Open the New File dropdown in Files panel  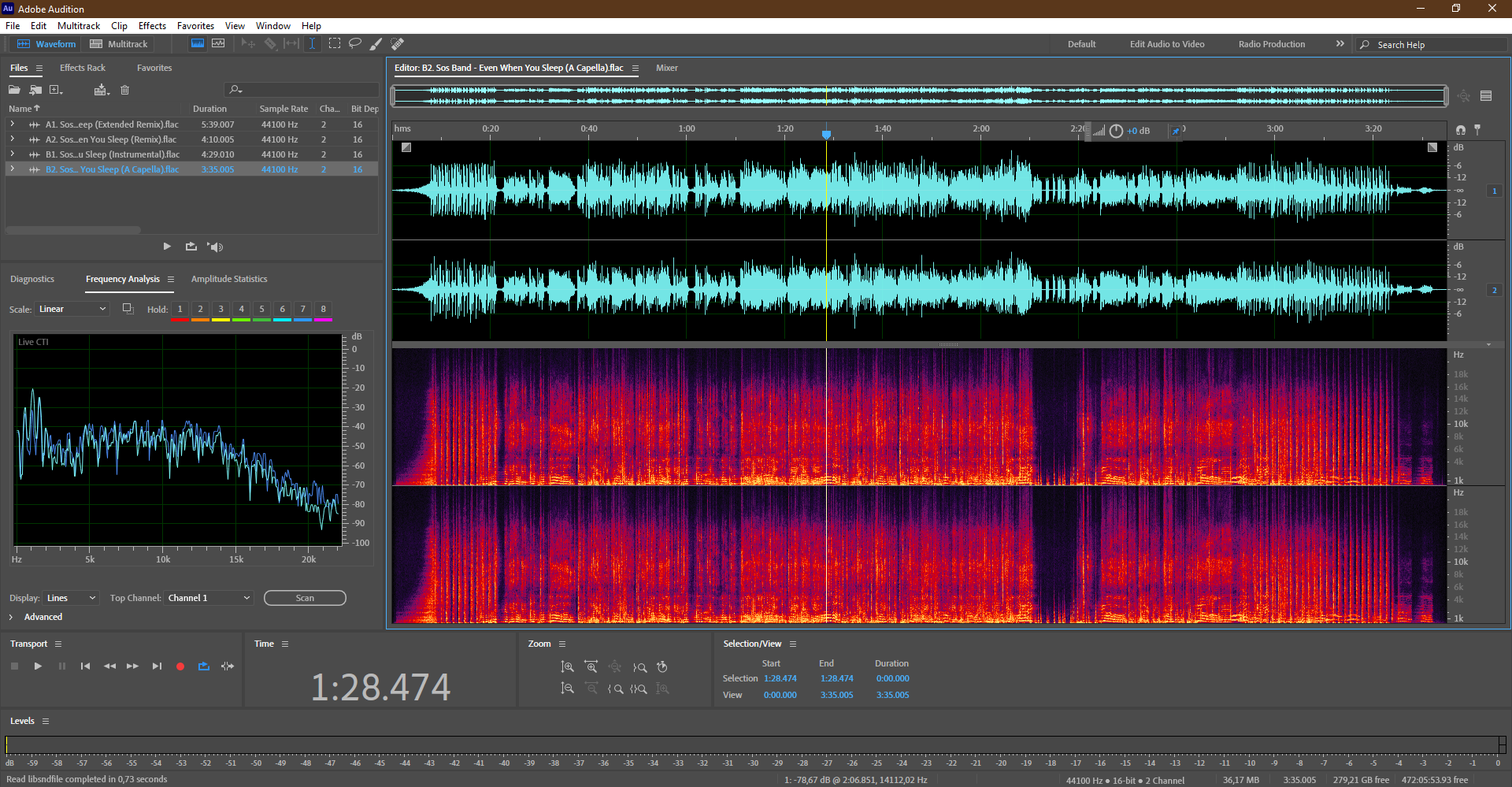pos(56,90)
